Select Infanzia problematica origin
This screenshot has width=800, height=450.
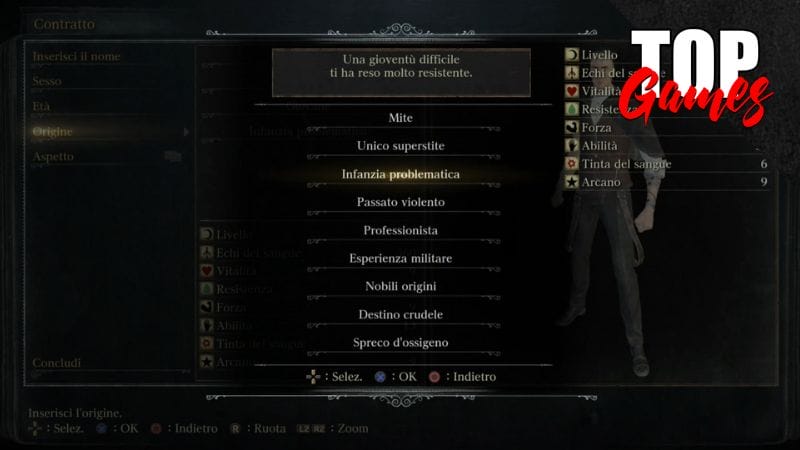tap(401, 174)
